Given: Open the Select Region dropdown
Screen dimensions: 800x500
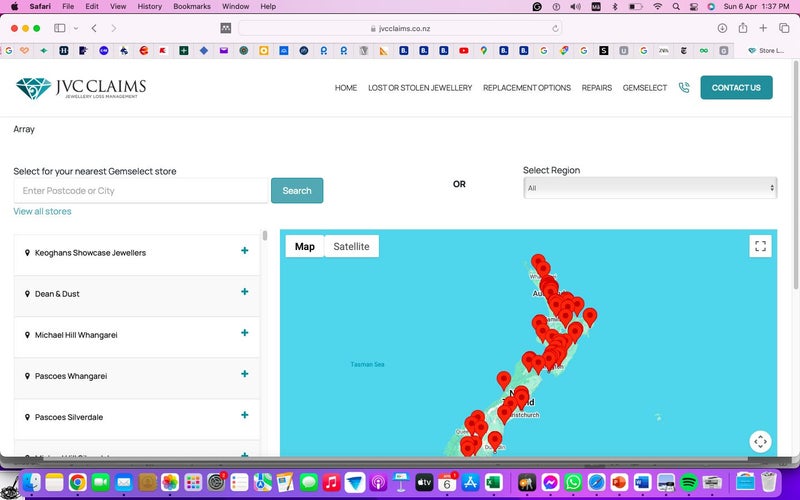Looking at the screenshot, I should (x=650, y=188).
